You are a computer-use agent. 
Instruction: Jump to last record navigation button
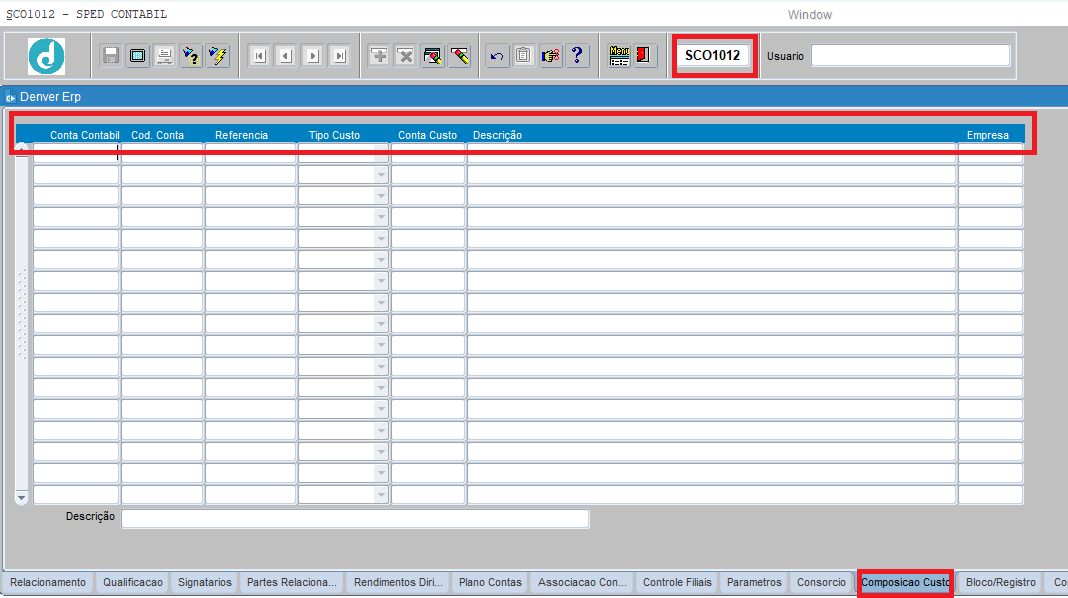[x=339, y=56]
